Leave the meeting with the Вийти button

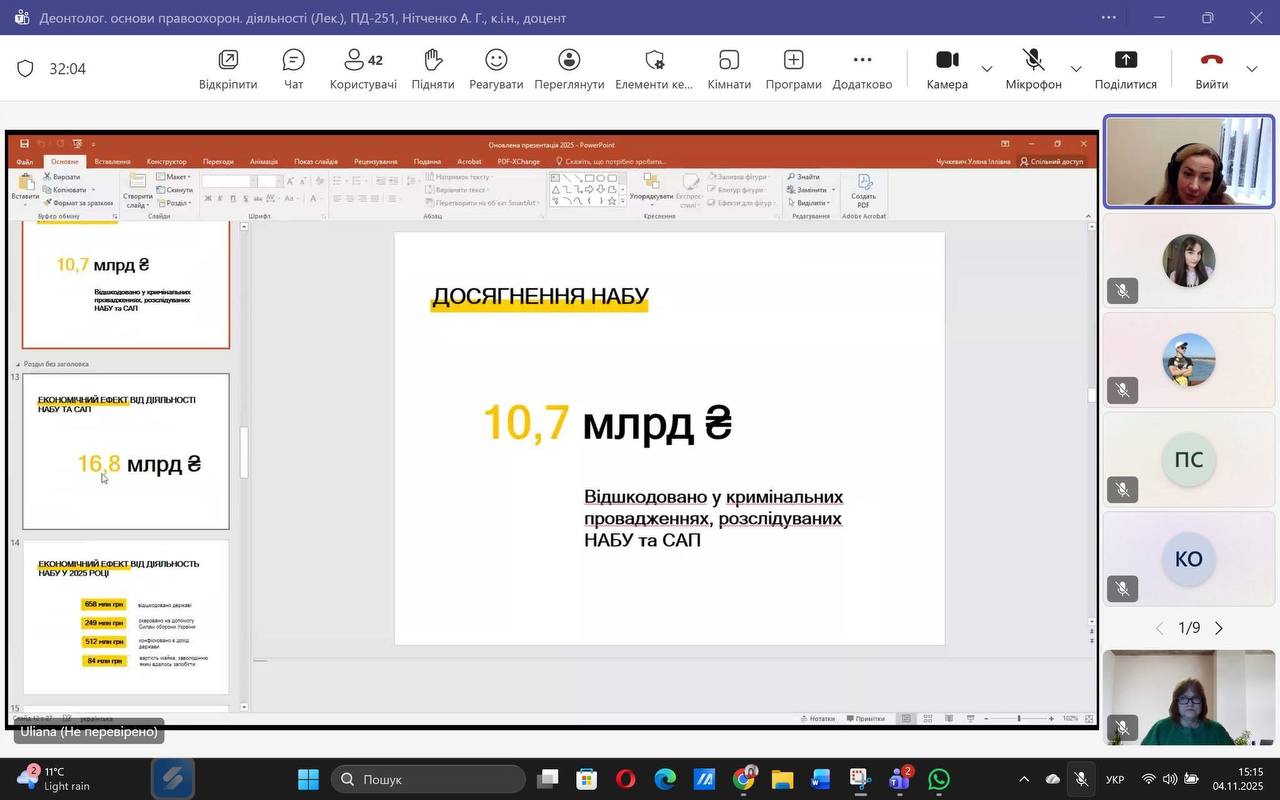tap(1211, 68)
